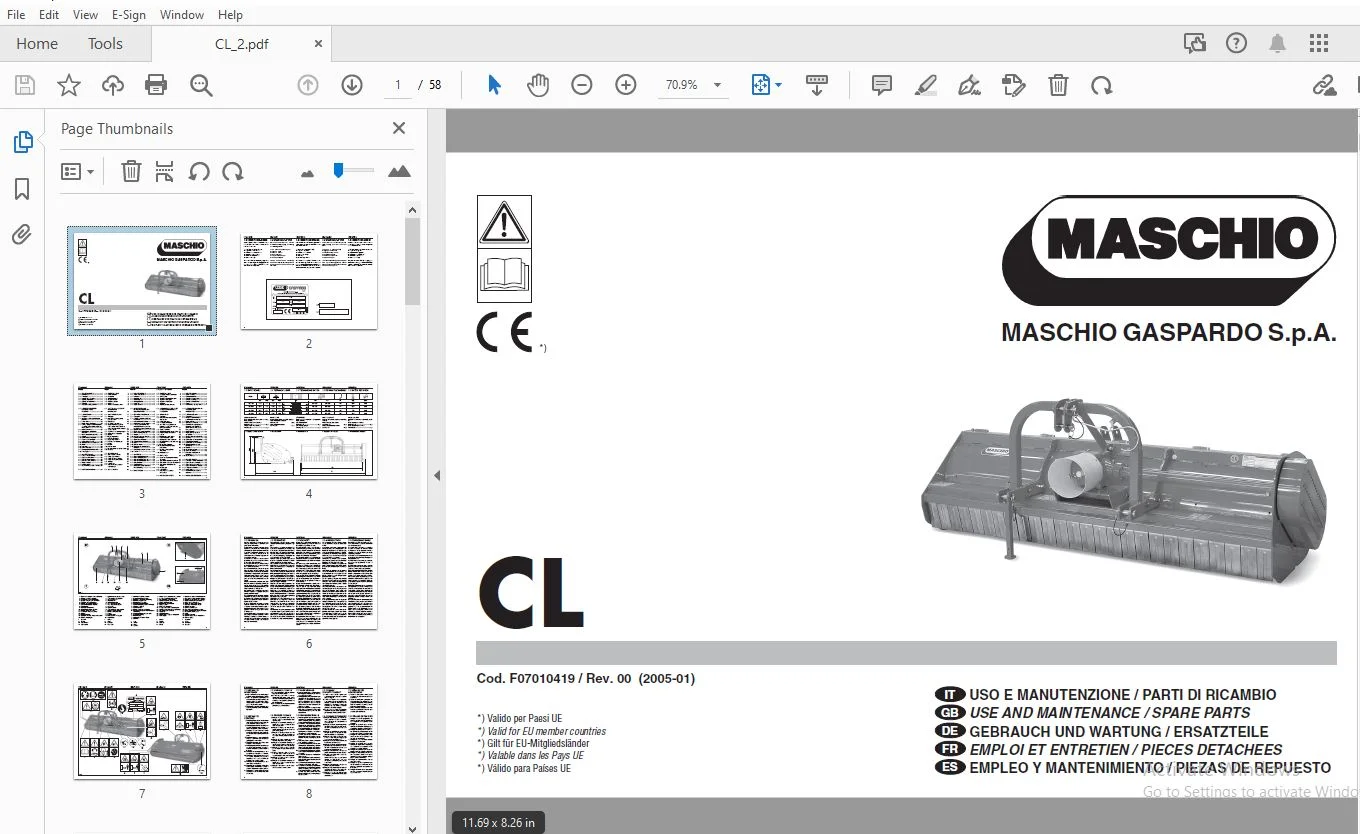
Task: Open the find text magnifier tool
Action: (201, 86)
